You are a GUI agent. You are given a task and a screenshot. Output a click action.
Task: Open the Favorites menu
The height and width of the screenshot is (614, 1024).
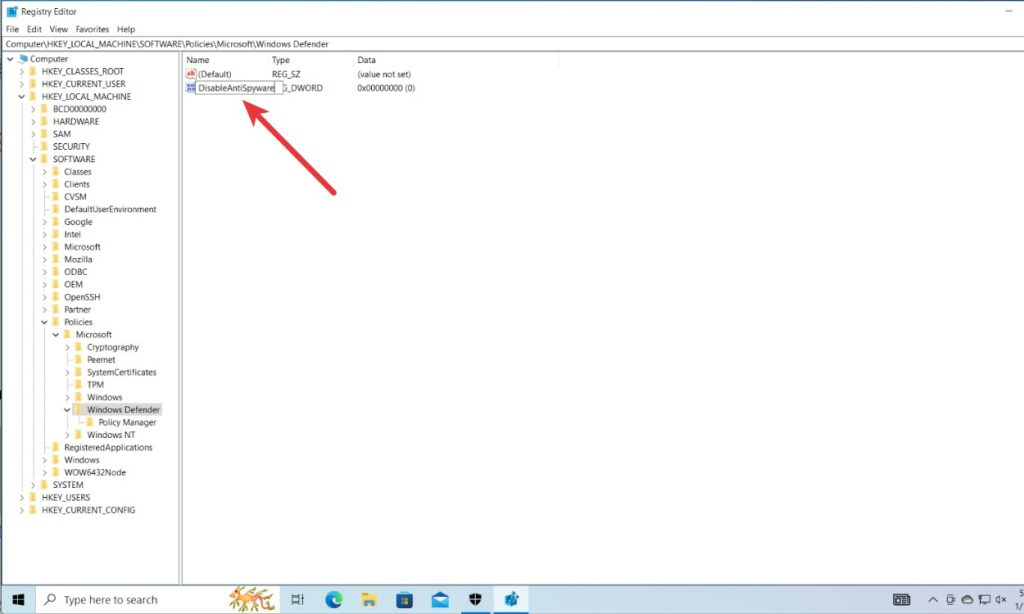coord(92,29)
